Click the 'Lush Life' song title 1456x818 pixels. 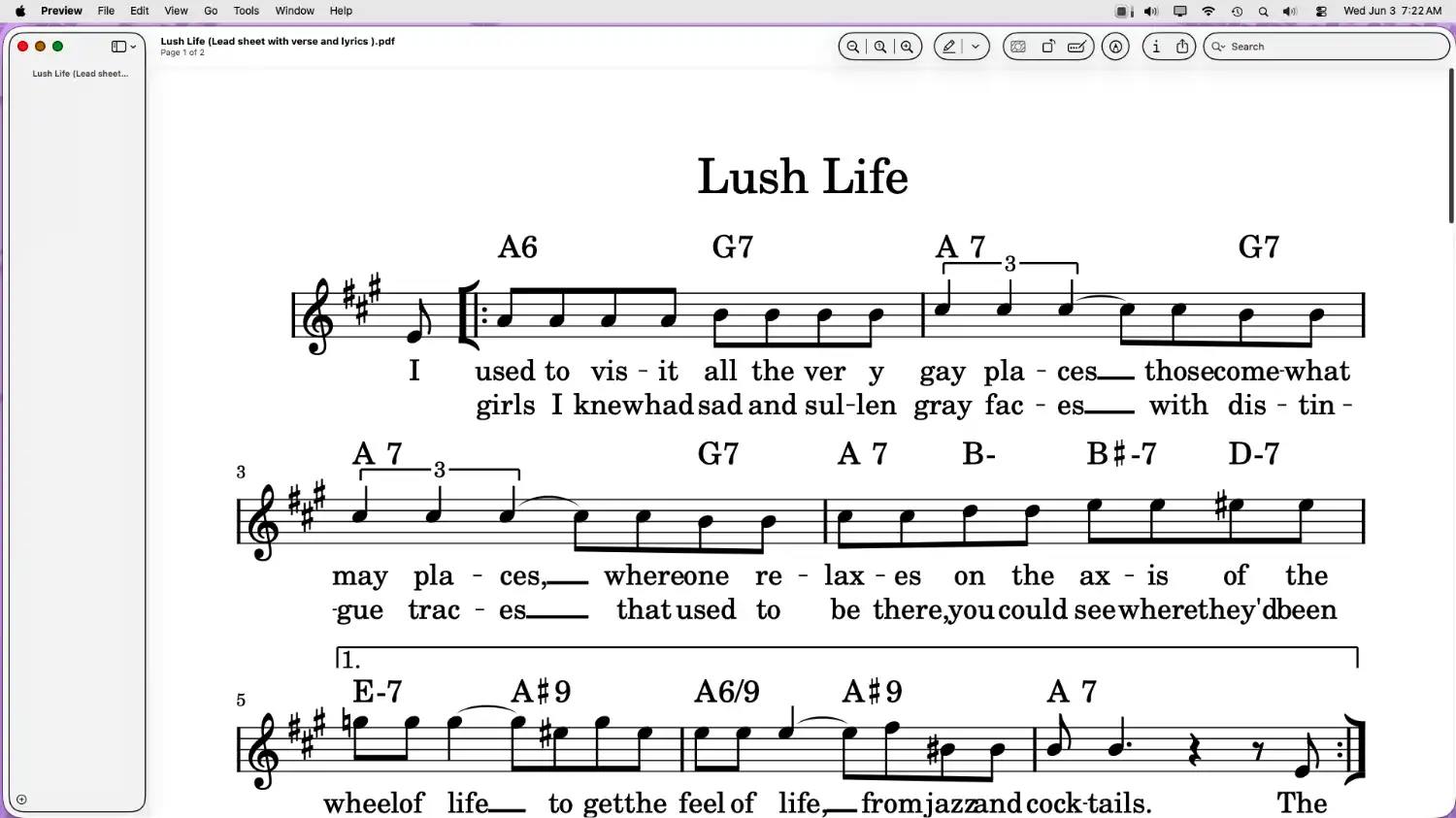803,177
